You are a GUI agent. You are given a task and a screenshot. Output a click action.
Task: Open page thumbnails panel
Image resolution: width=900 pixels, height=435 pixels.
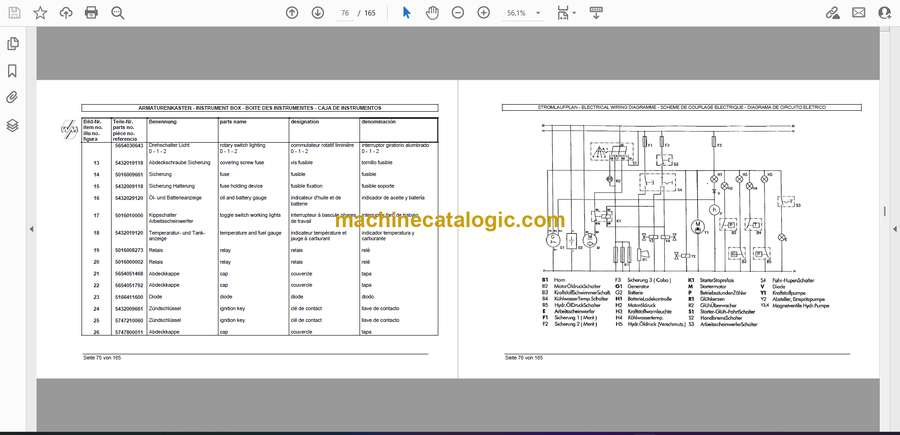click(x=12, y=44)
